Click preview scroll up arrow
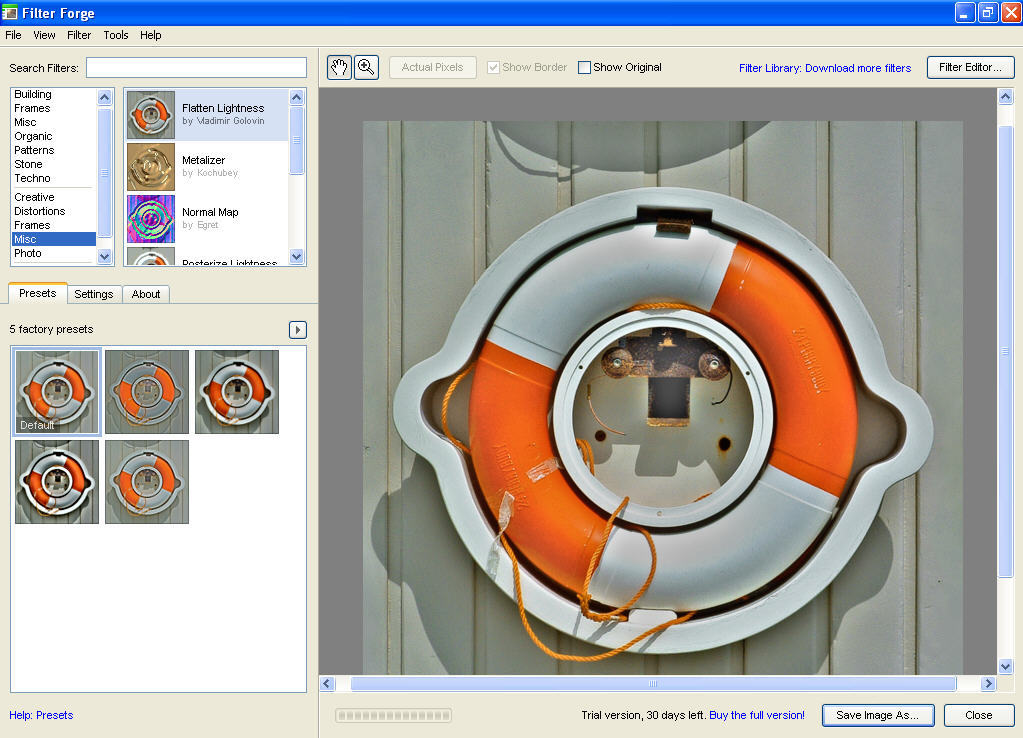Viewport: 1023px width, 738px height. [1005, 97]
